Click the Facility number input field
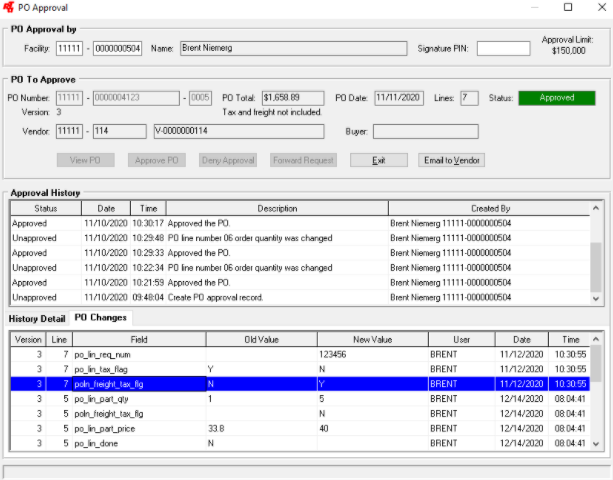Screen dimensions: 613x480 click(70, 48)
